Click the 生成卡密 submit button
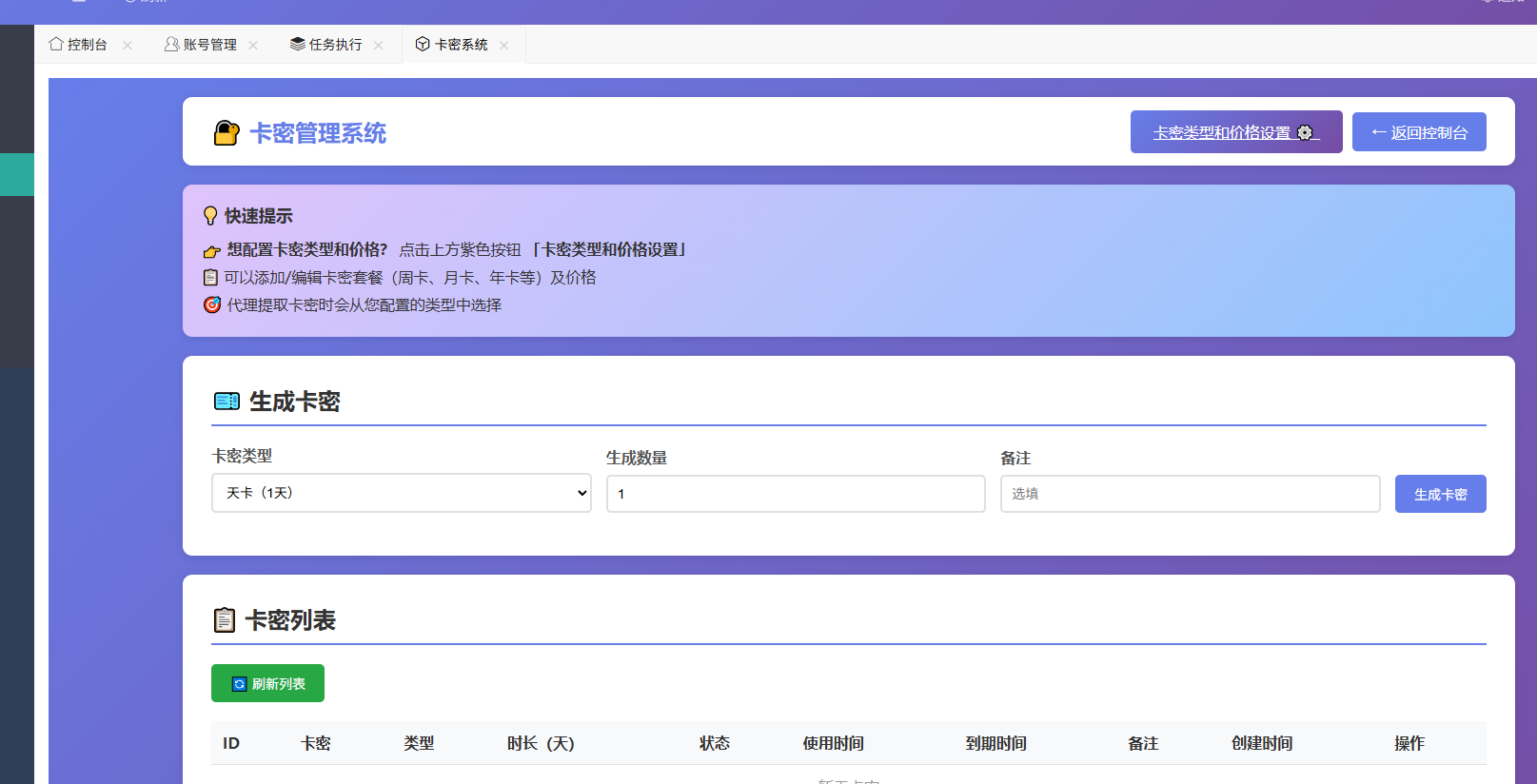 coord(1440,494)
